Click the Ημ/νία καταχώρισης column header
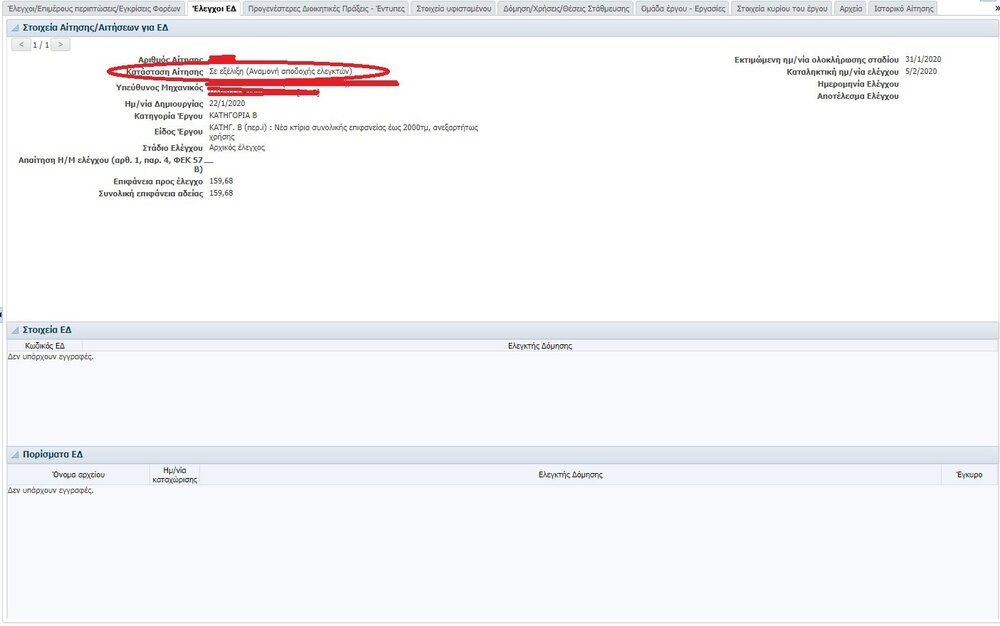 pyautogui.click(x=173, y=474)
